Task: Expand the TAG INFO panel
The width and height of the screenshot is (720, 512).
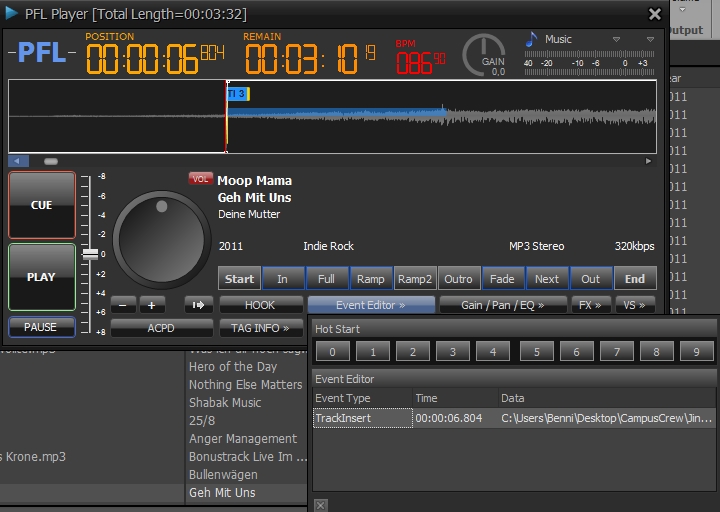Action: [x=260, y=328]
